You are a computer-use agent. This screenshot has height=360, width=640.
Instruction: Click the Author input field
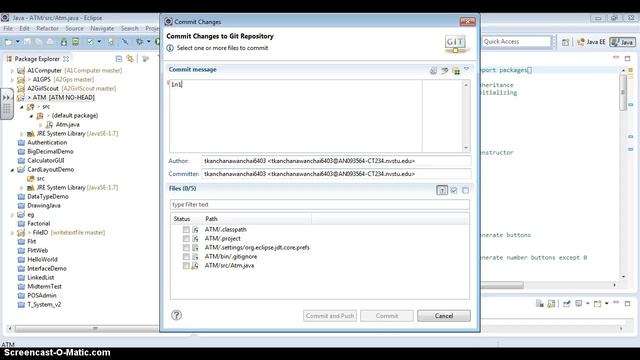tap(336, 161)
